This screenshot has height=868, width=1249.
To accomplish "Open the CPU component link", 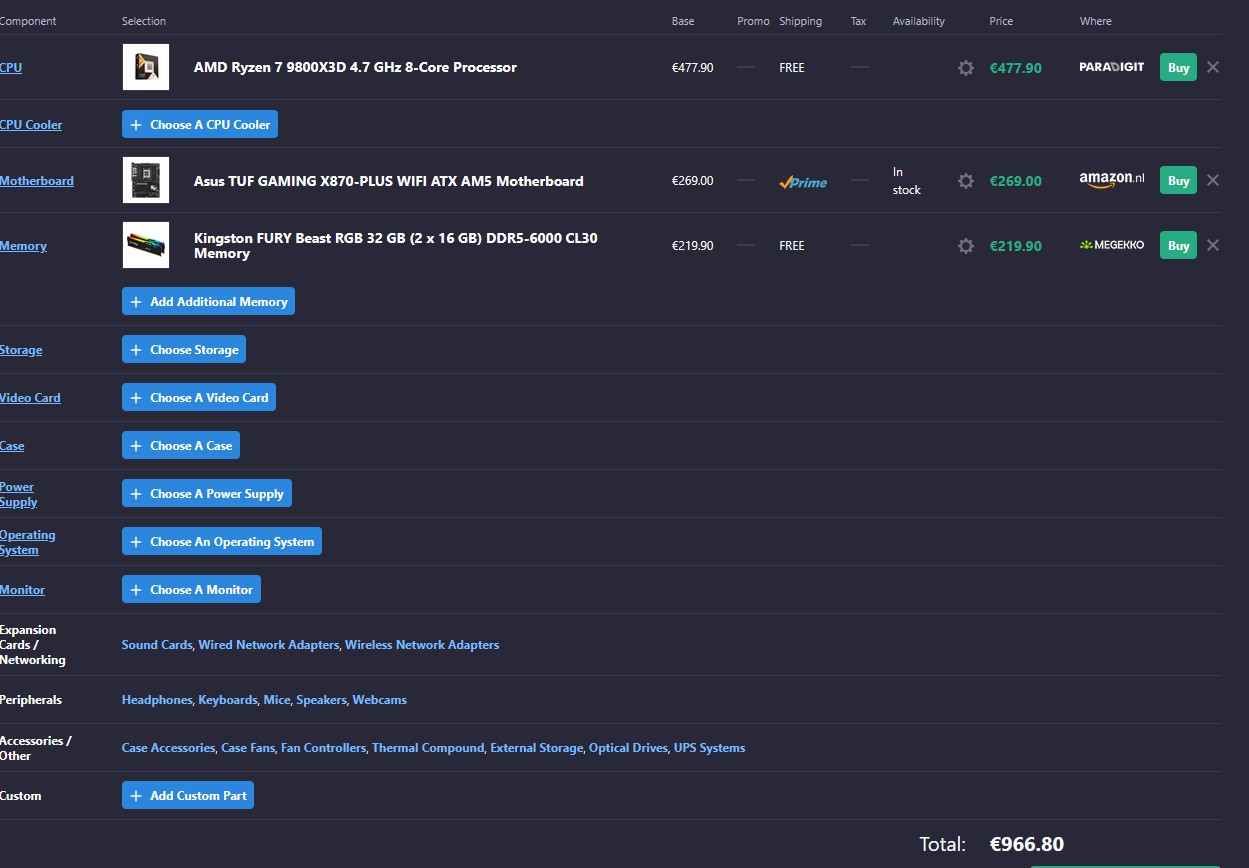I will (x=11, y=67).
